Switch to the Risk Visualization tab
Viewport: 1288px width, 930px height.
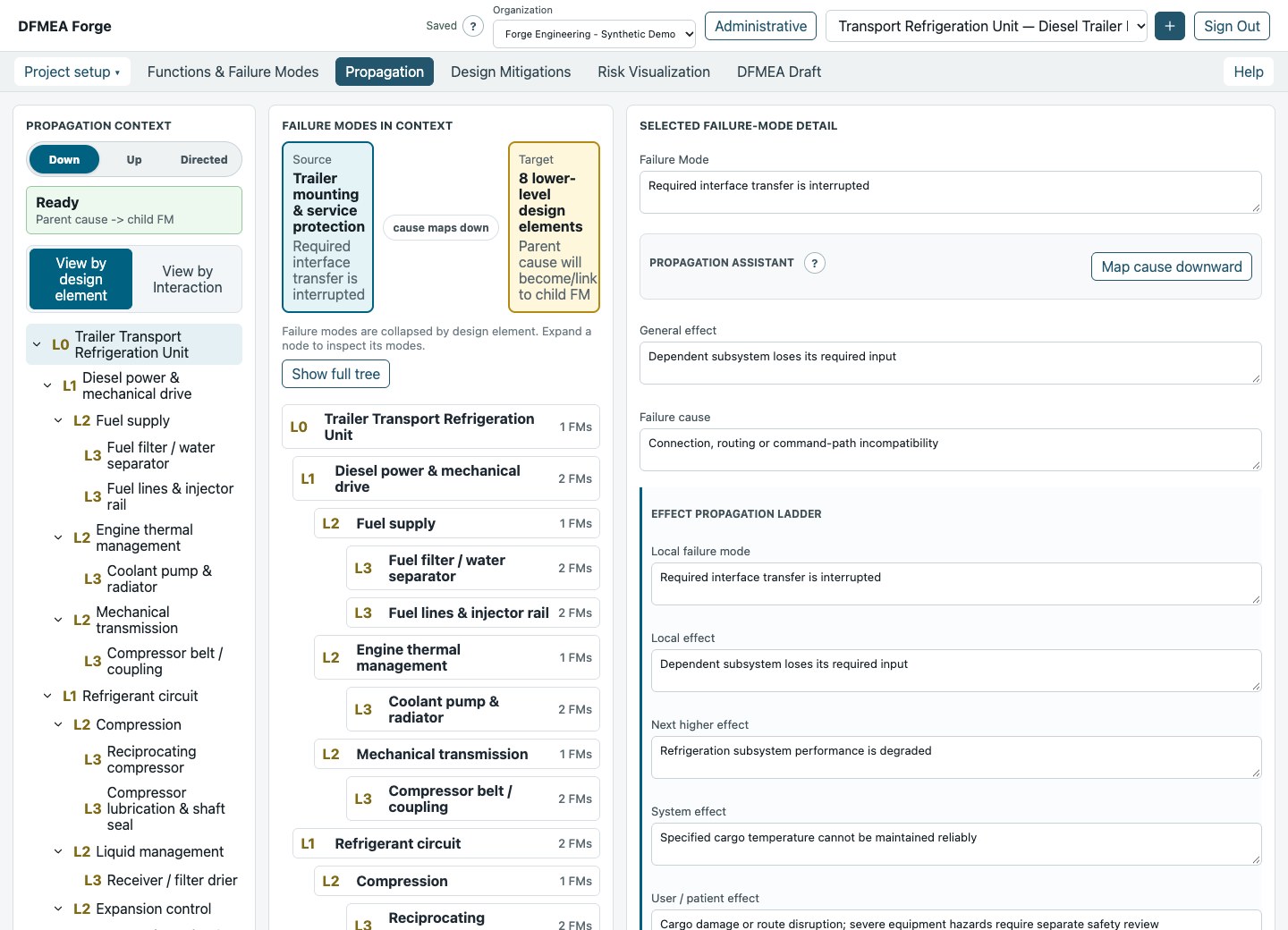[654, 72]
